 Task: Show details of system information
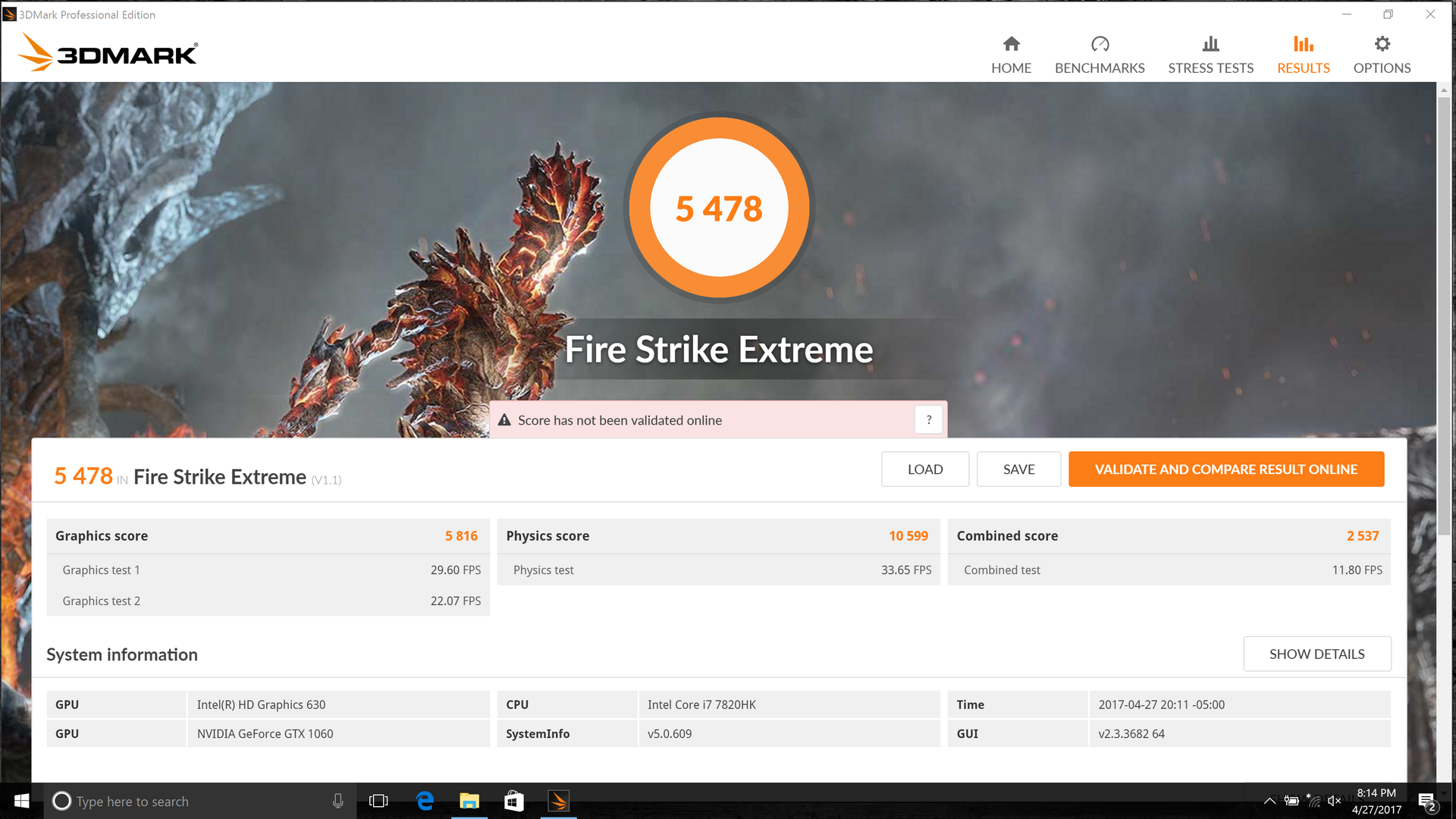point(1316,654)
